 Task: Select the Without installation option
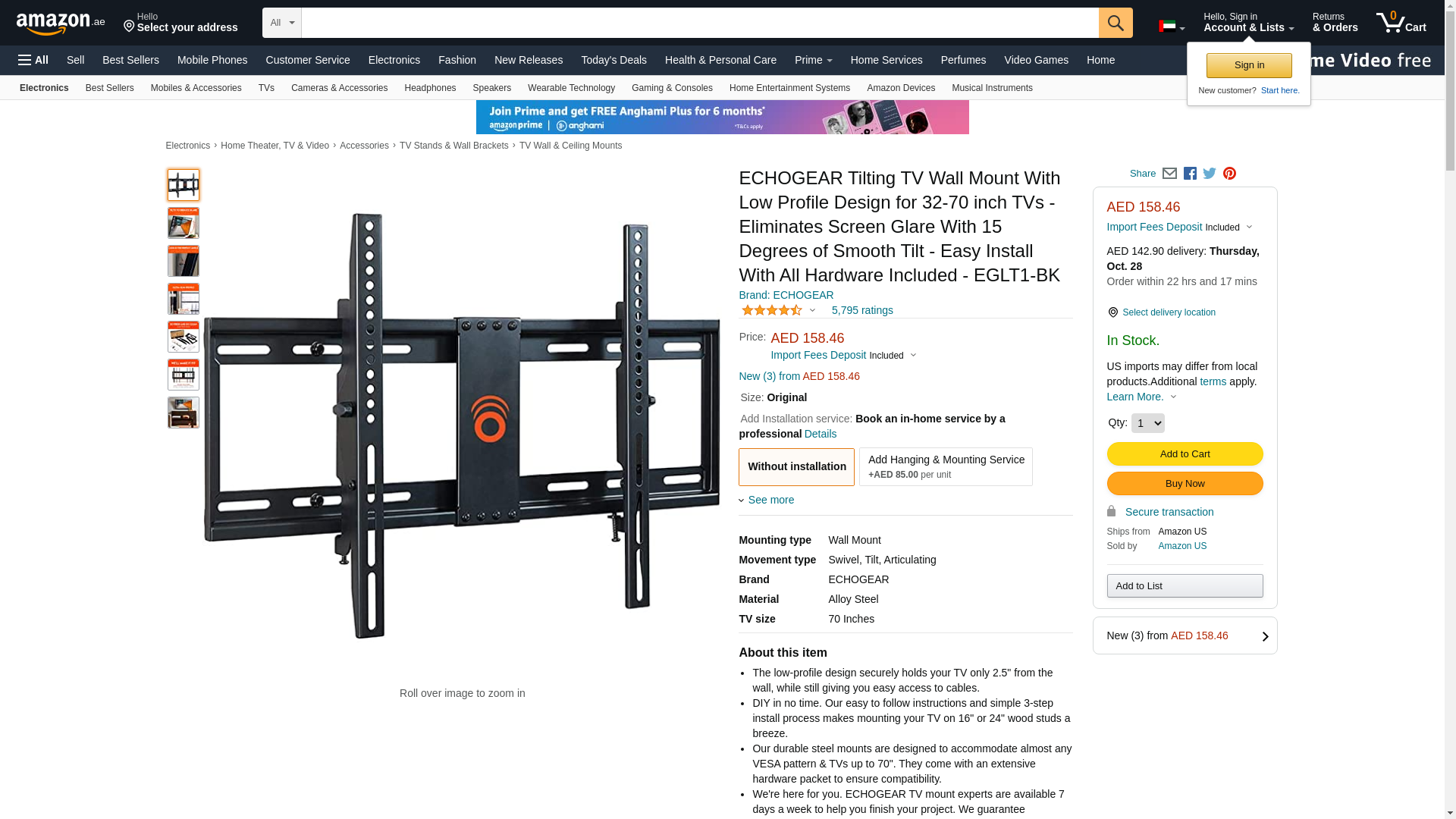[796, 466]
